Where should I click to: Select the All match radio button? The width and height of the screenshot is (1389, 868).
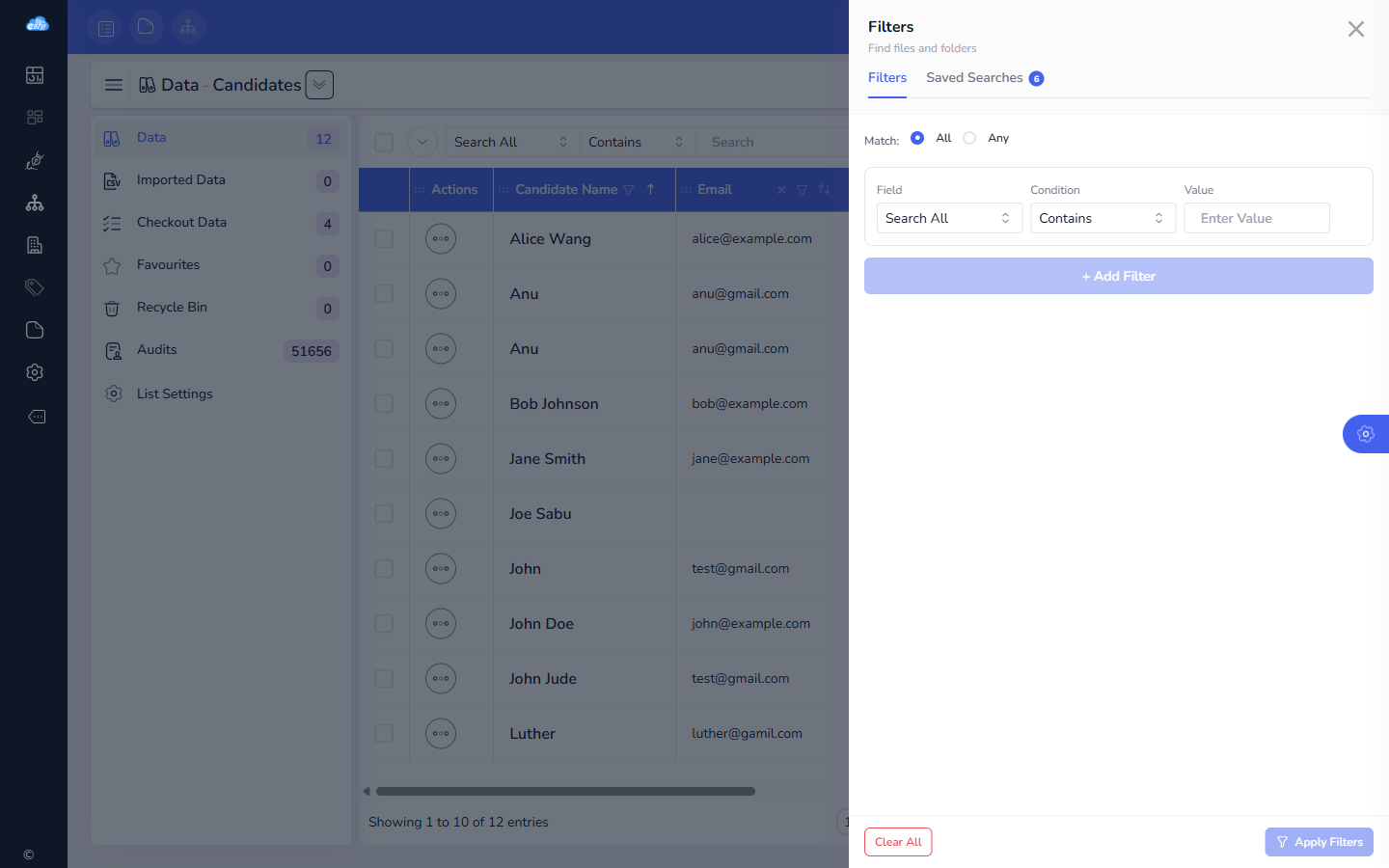(x=917, y=138)
